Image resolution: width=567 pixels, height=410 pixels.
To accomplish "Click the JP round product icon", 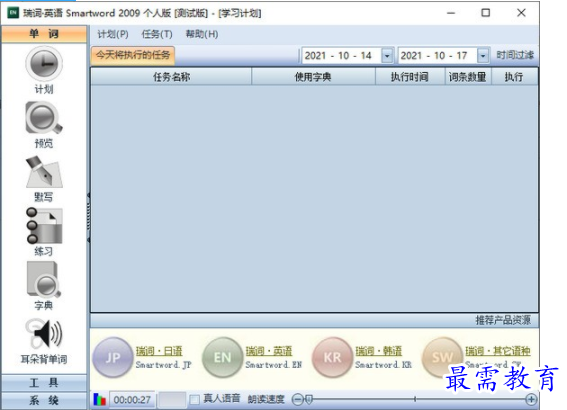I will pos(113,357).
